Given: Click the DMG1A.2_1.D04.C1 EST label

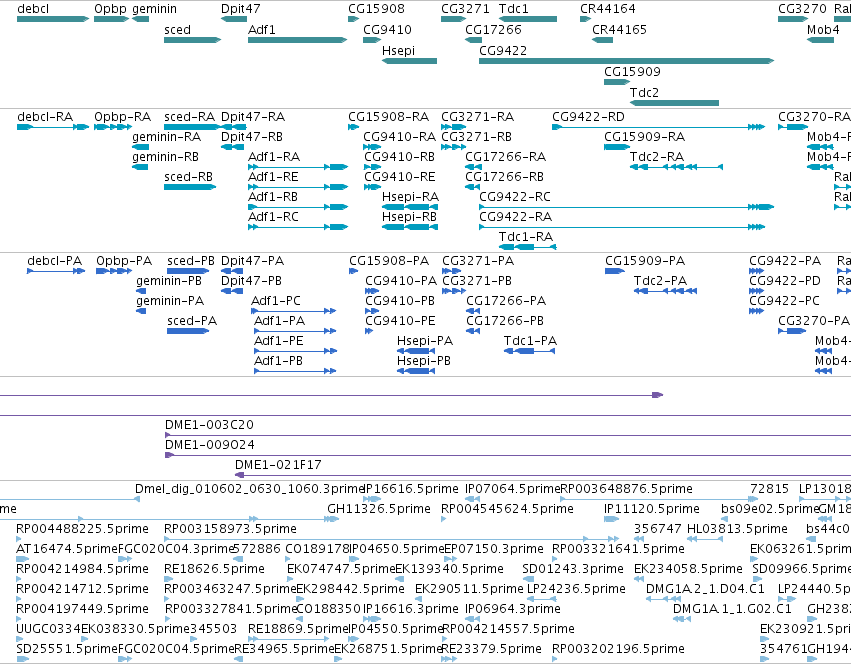Looking at the screenshot, I should pos(705,589).
